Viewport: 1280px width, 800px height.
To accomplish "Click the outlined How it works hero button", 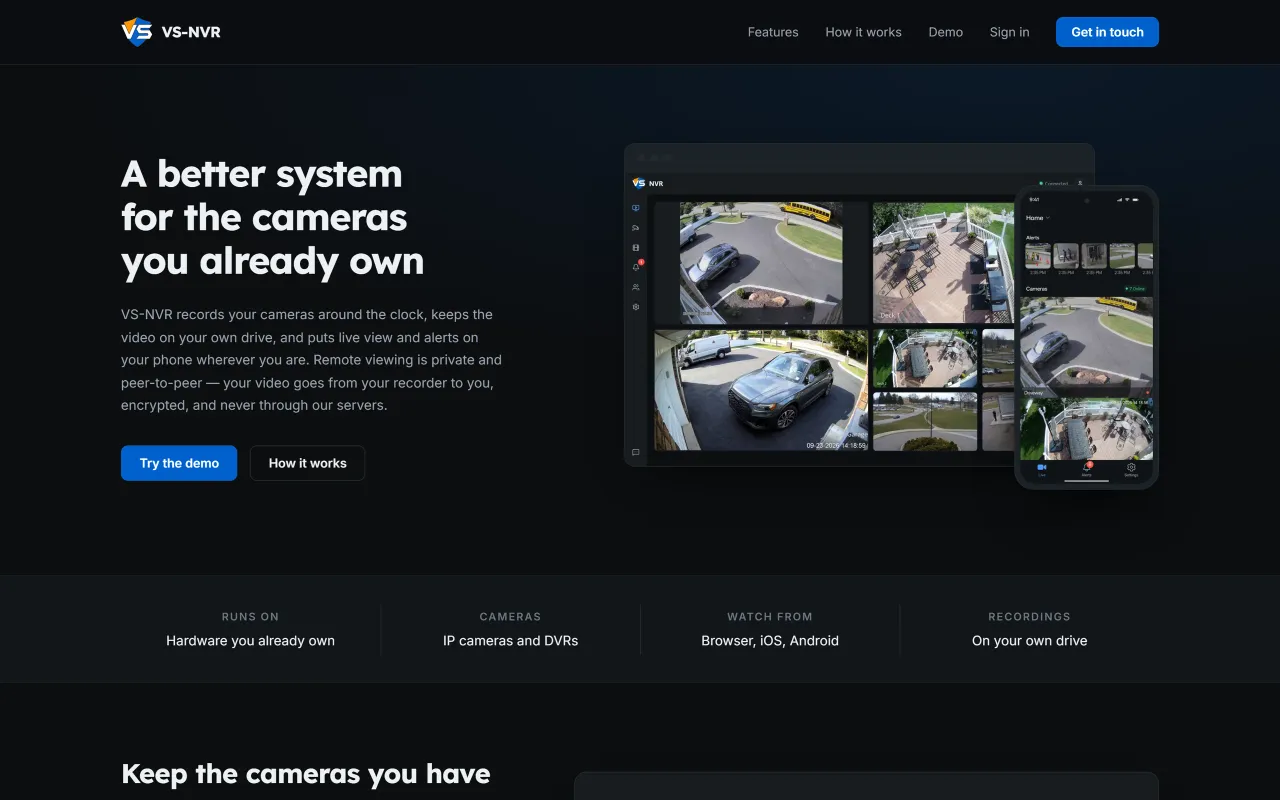I will (x=307, y=463).
